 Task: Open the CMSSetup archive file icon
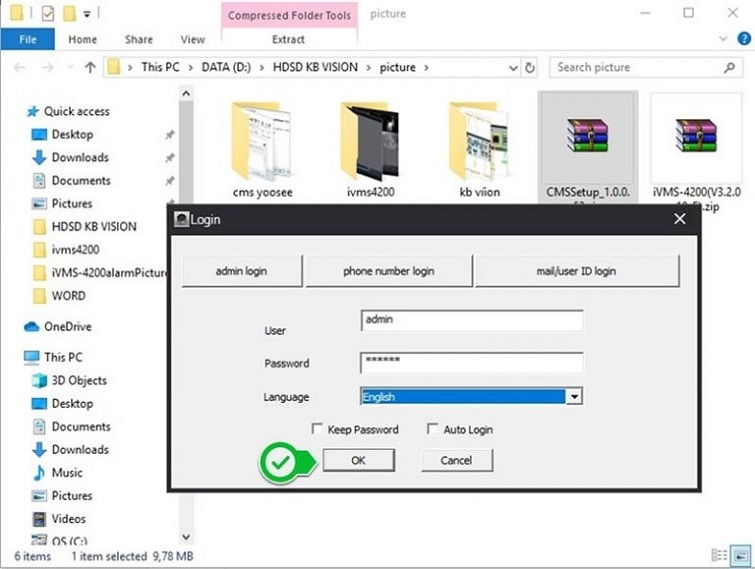coord(586,136)
